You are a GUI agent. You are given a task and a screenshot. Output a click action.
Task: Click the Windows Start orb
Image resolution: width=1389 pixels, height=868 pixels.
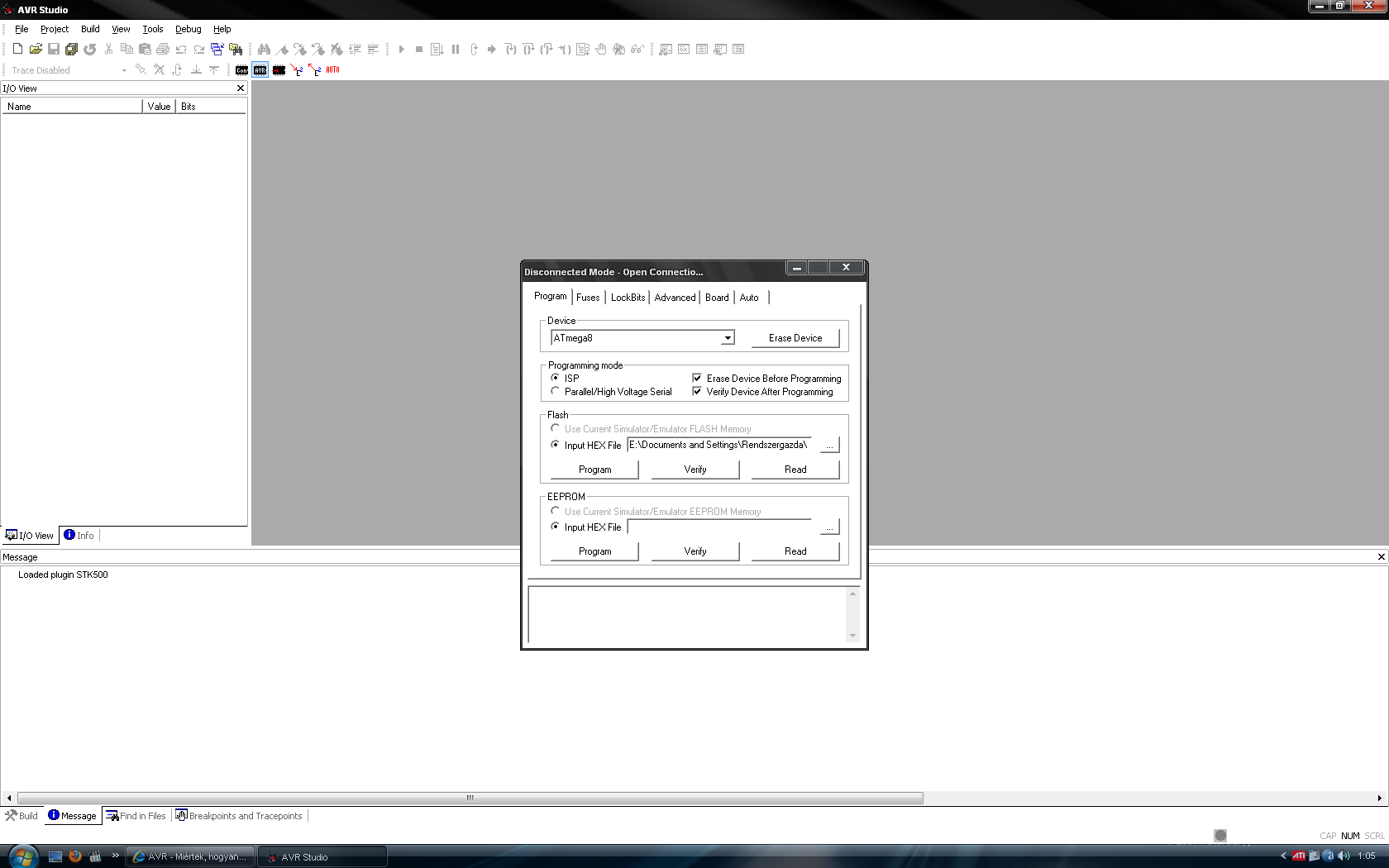pos(22,856)
